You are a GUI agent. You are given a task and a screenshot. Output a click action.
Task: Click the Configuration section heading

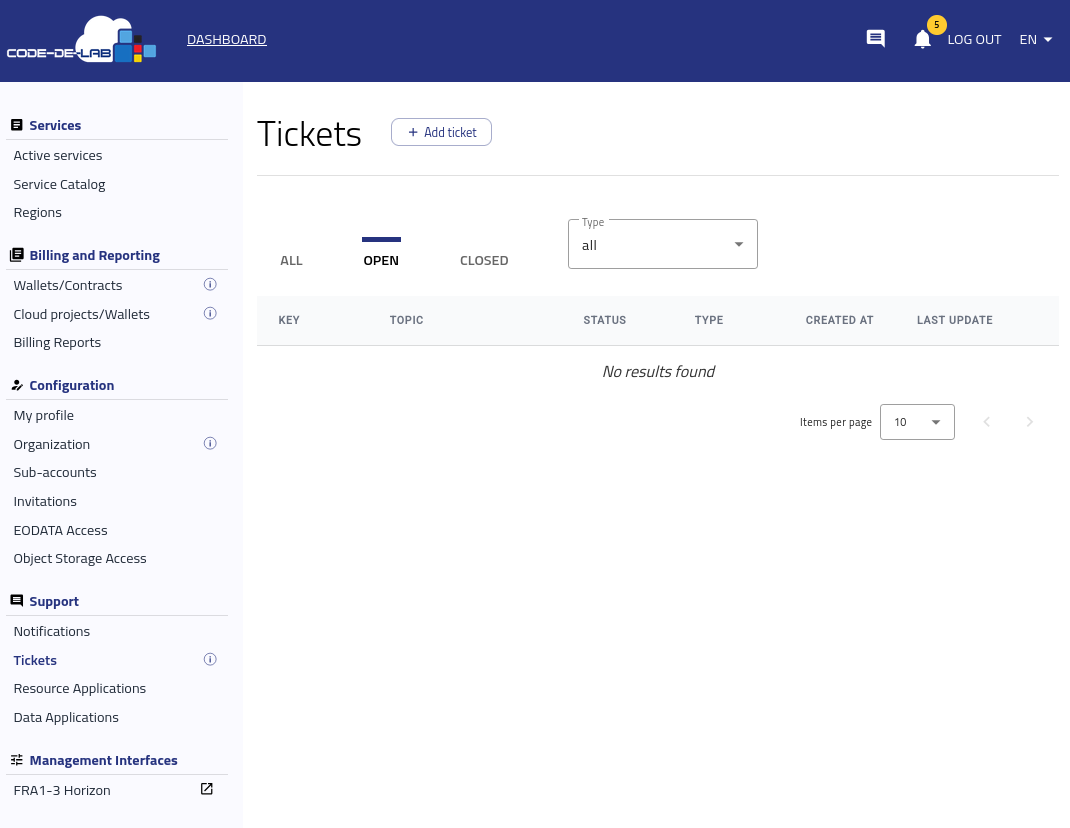pyautogui.click(x=72, y=386)
